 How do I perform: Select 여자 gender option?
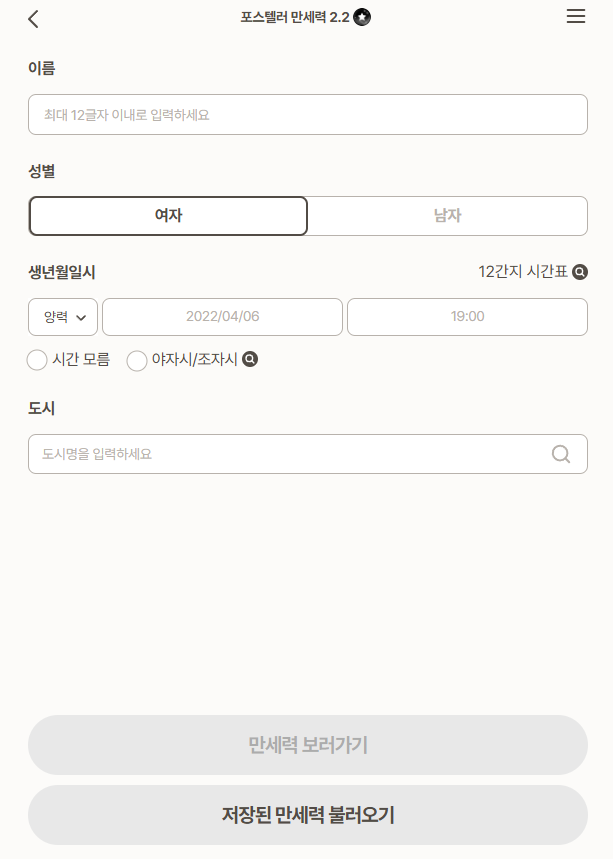pos(168,216)
